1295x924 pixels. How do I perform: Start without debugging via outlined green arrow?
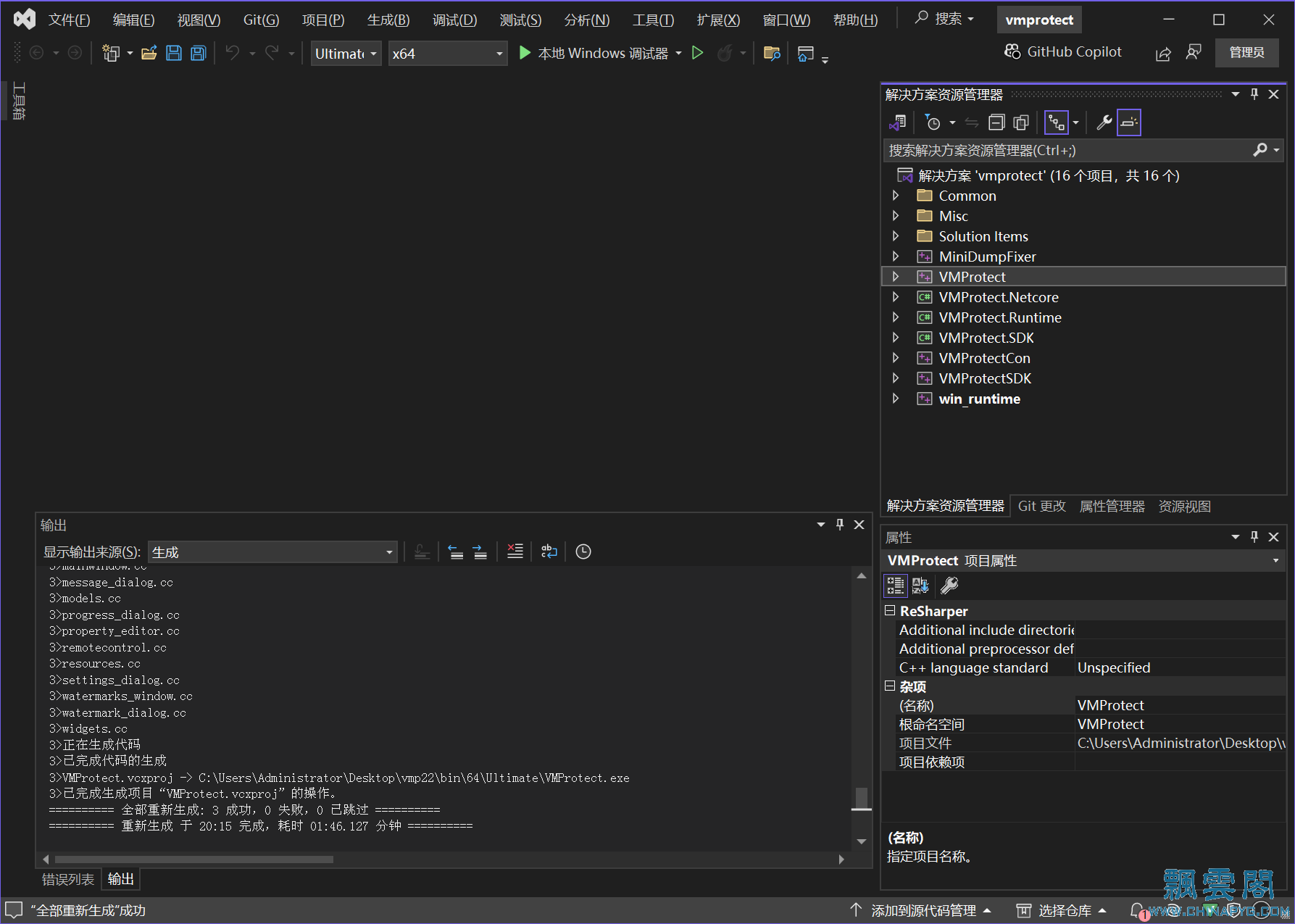click(x=697, y=53)
